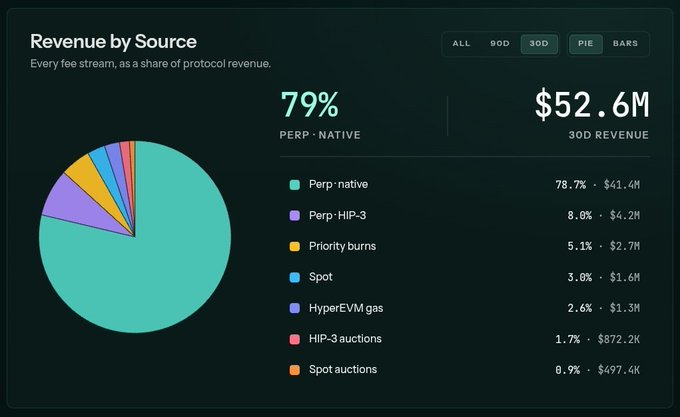
Task: Click the 30D REVENUE caption
Action: [x=608, y=135]
